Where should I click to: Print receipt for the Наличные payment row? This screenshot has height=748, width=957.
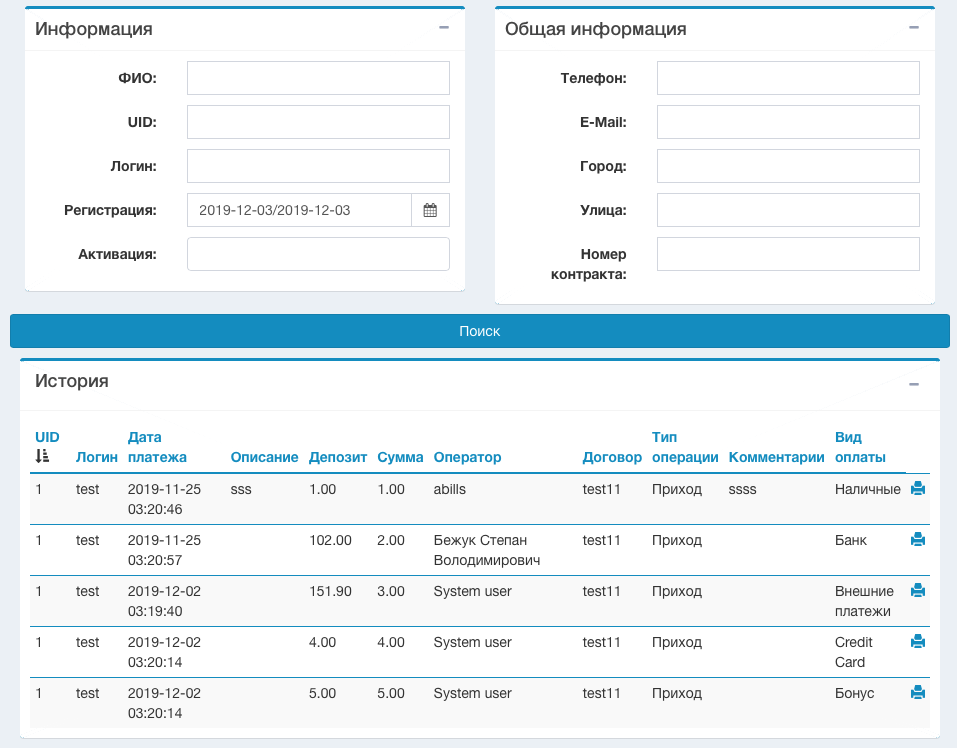[x=918, y=489]
